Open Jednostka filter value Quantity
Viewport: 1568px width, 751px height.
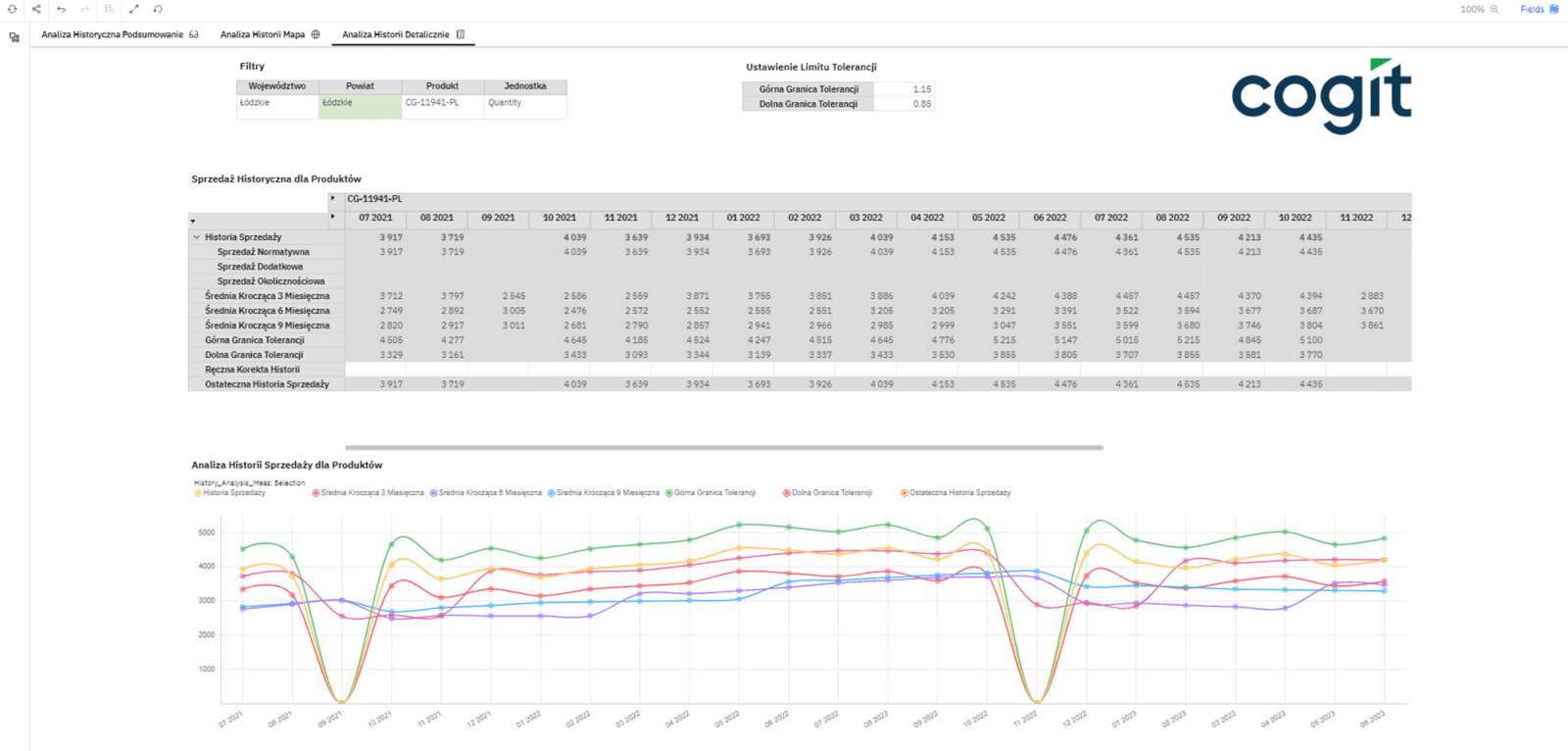(x=525, y=106)
